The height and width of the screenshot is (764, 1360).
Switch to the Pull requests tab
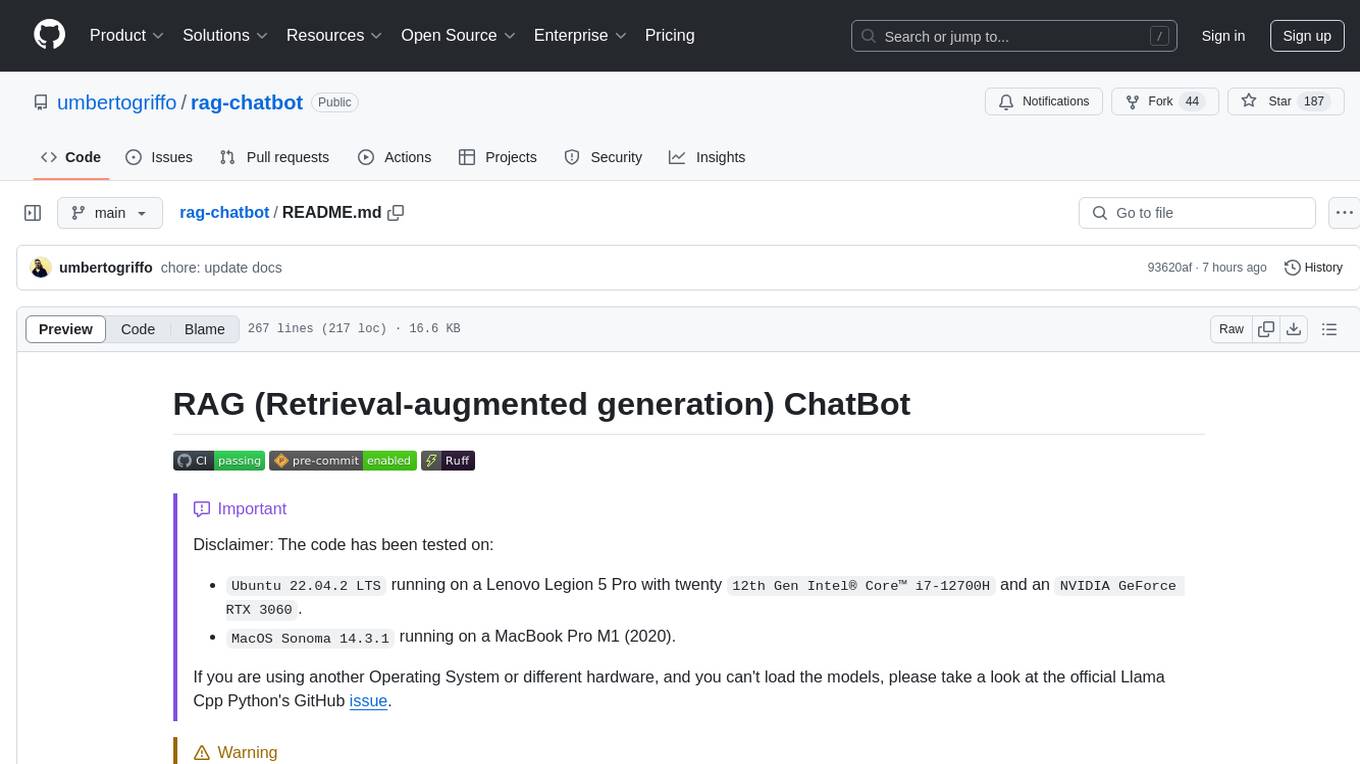click(x=274, y=157)
